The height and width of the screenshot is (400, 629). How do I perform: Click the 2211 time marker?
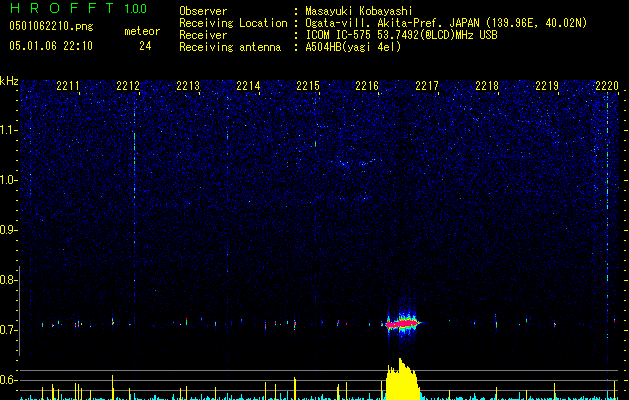pyautogui.click(x=68, y=86)
